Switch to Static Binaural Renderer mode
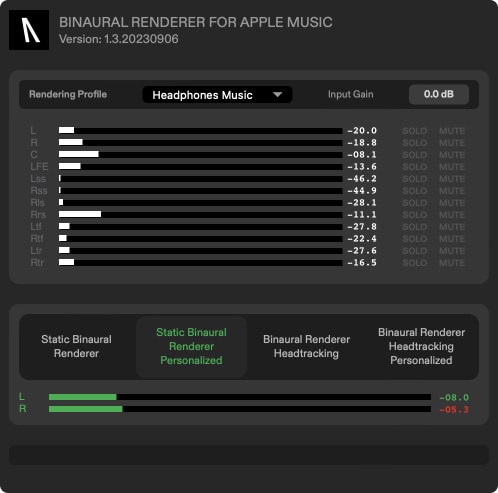The width and height of the screenshot is (498, 493). [76, 346]
